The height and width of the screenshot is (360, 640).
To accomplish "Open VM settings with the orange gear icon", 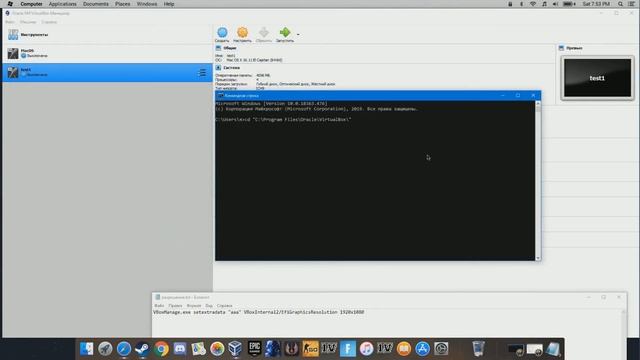I will (x=242, y=32).
